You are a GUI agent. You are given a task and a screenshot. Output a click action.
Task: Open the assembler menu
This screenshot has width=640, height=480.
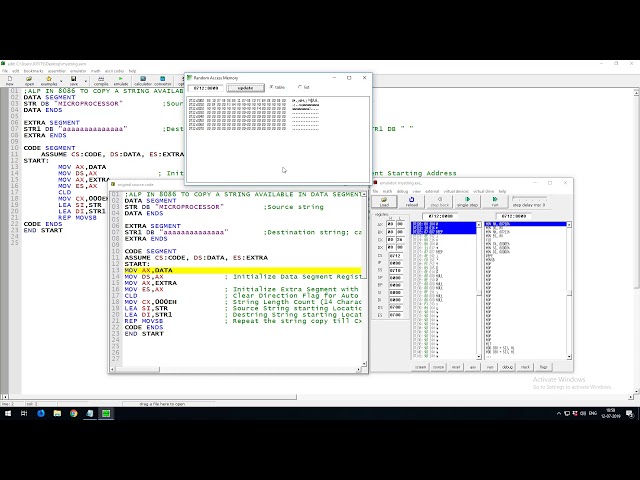point(57,71)
